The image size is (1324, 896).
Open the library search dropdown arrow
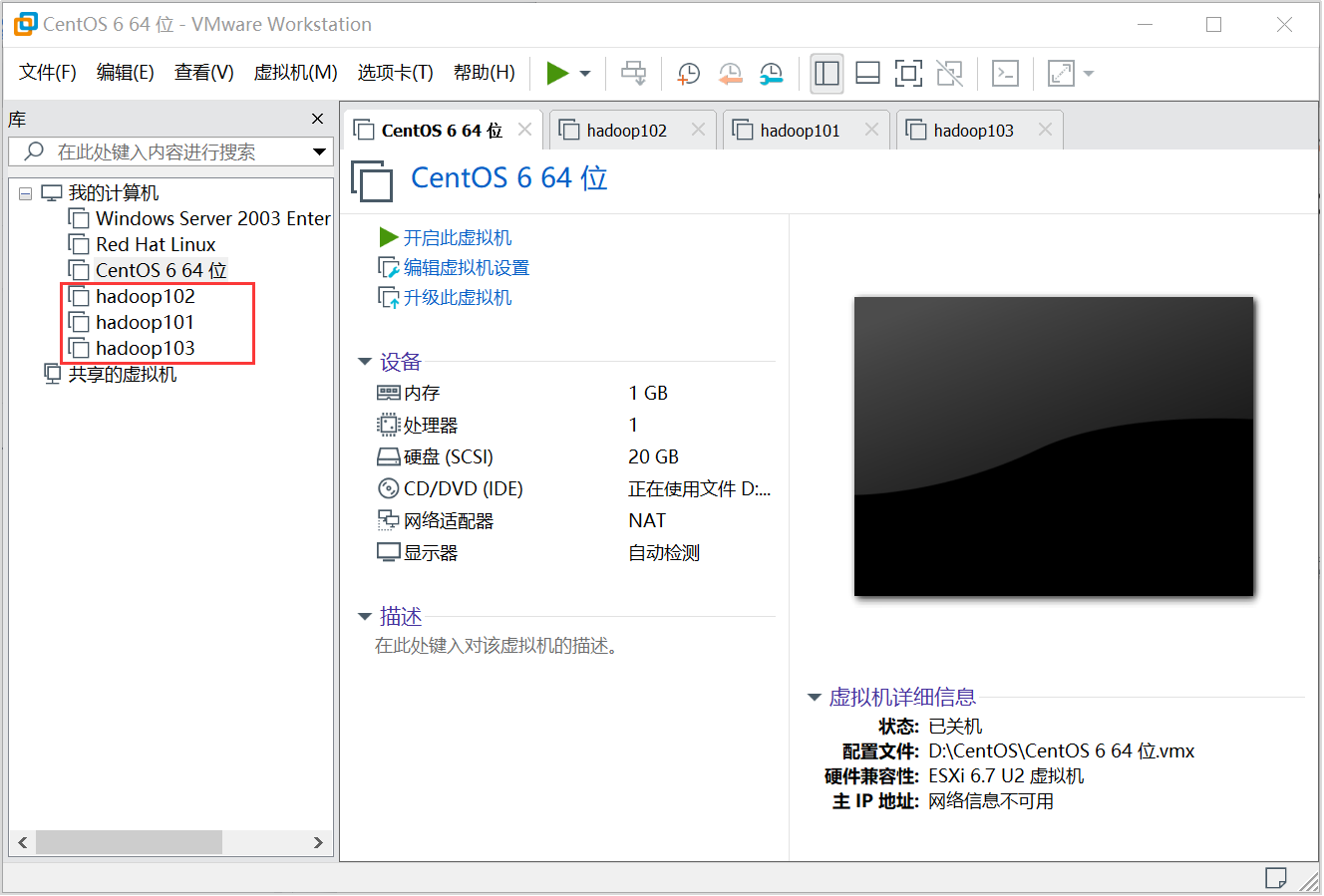[x=319, y=151]
